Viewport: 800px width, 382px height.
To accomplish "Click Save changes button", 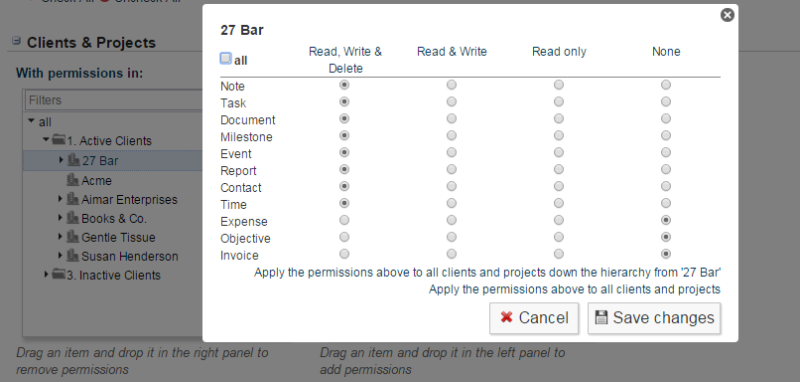I will click(x=654, y=318).
